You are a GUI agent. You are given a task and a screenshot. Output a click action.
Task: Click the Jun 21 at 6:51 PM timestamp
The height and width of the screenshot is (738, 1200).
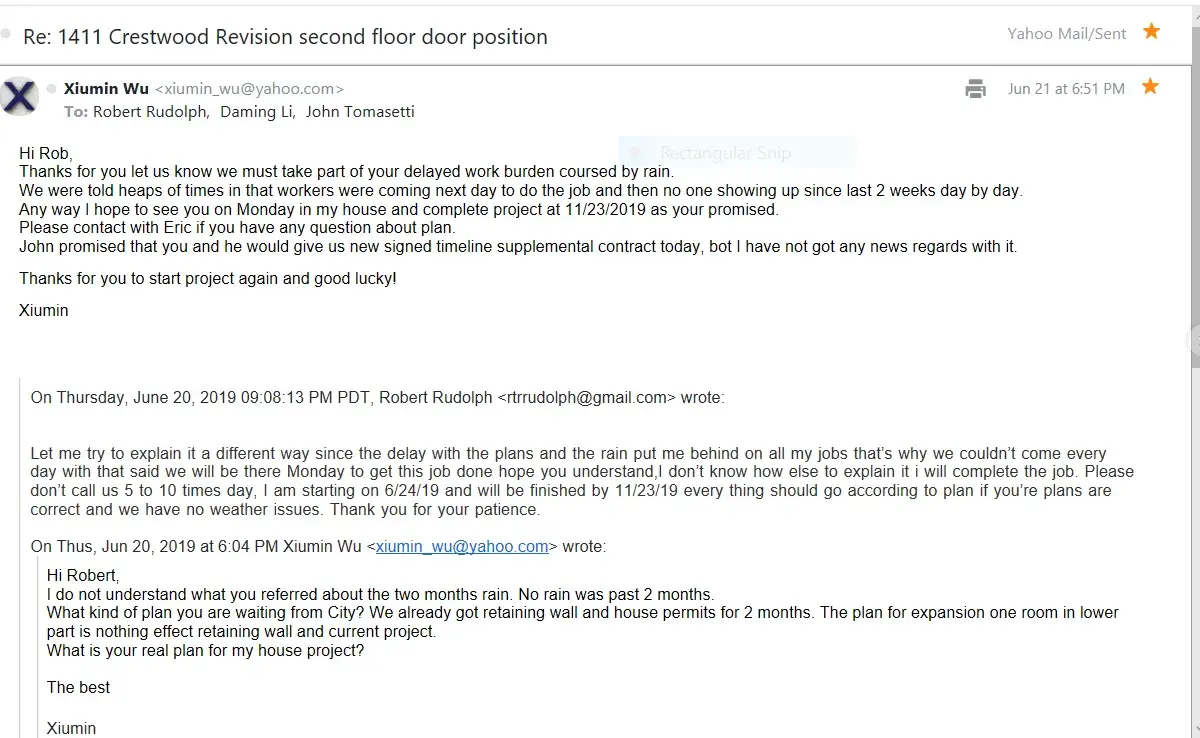click(1066, 89)
